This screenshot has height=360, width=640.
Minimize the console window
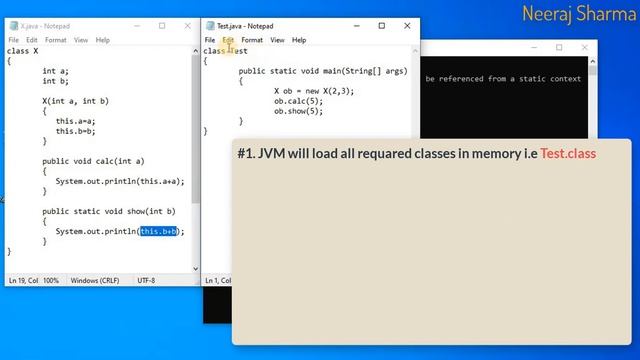point(534,47)
